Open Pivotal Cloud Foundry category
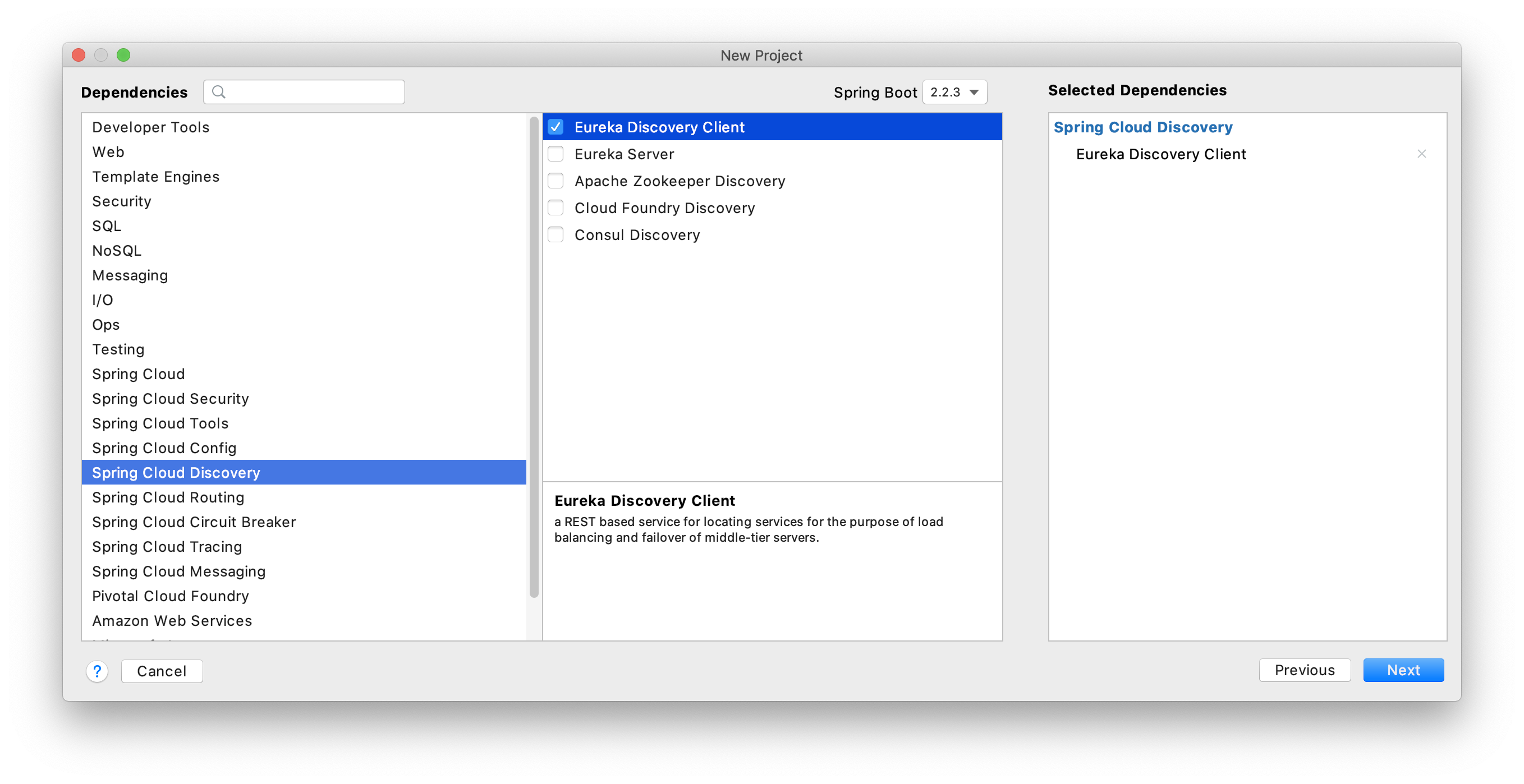Screen dimensions: 1524x784 click(304, 597)
